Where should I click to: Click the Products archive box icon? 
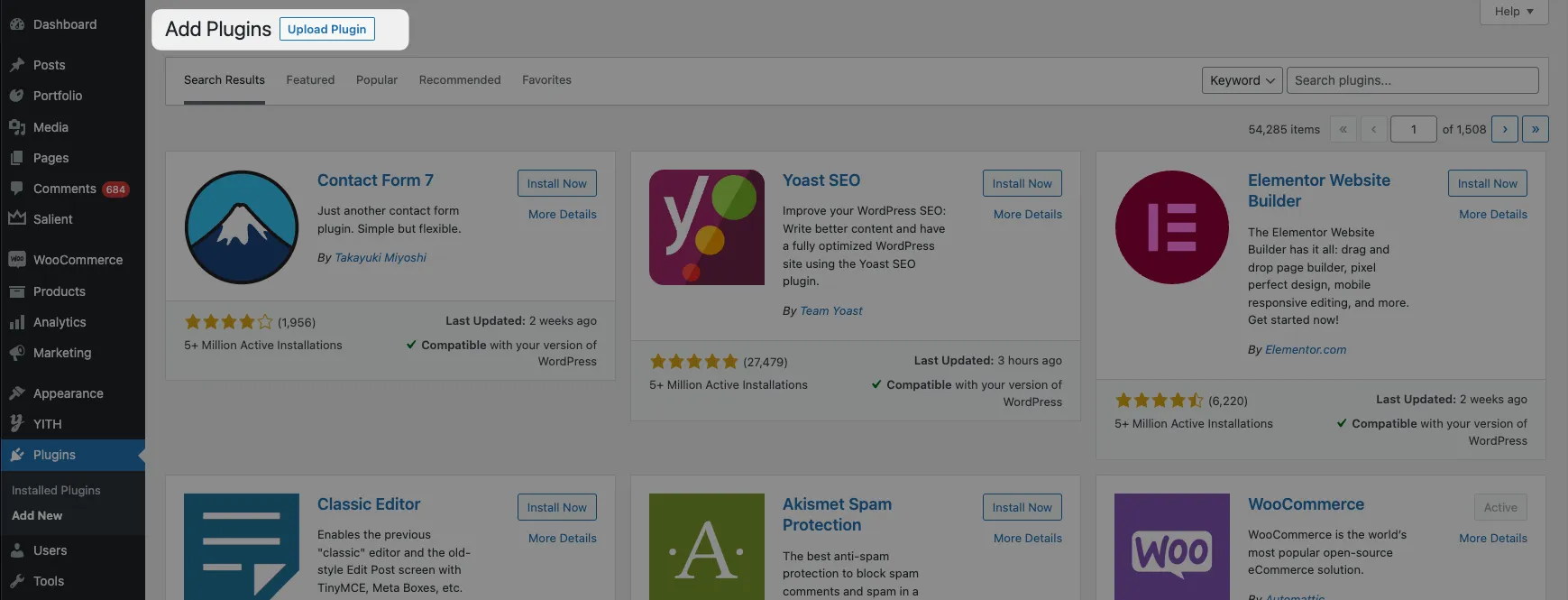click(x=17, y=291)
